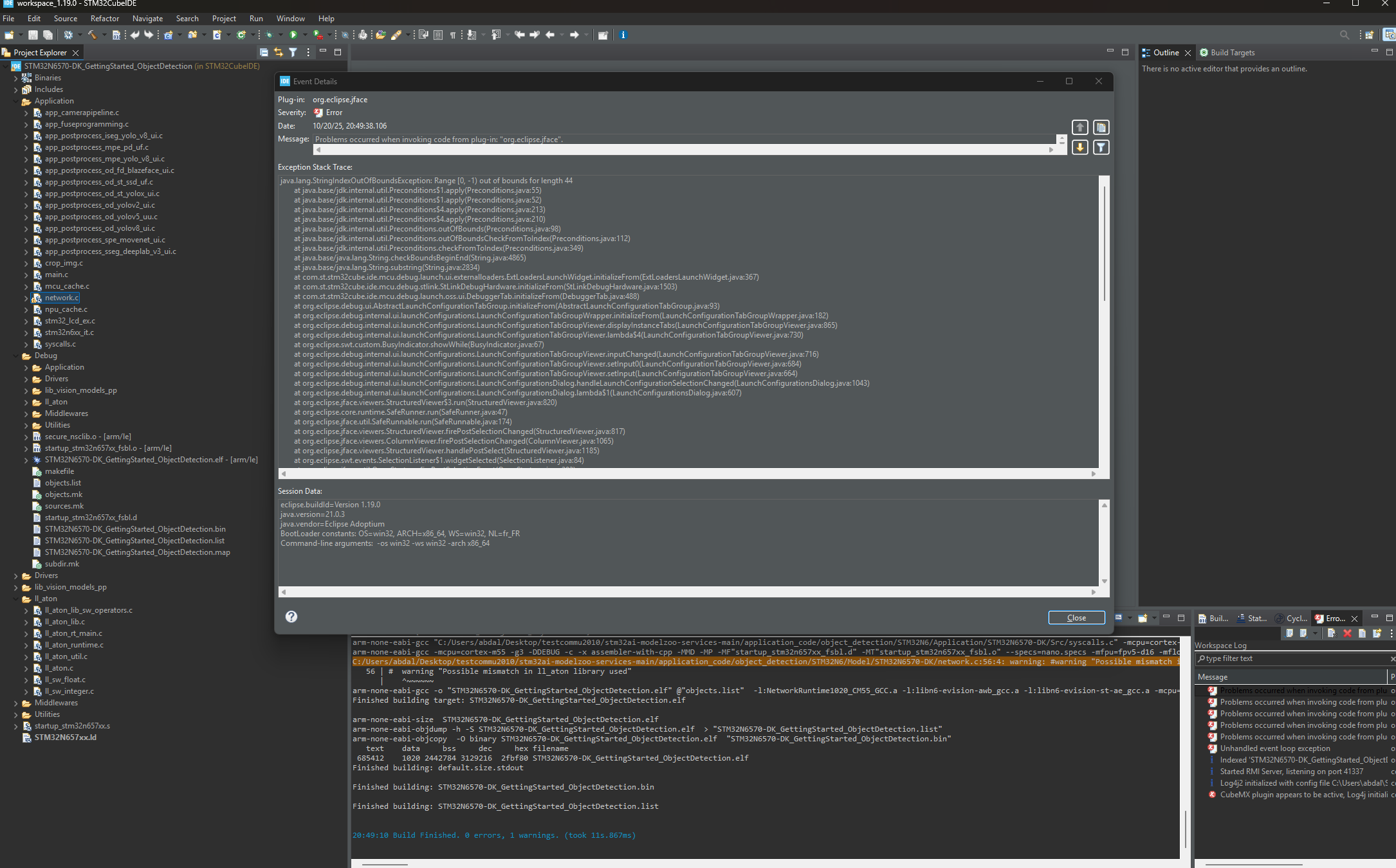
Task: Click Copy Event Details to clipboard icon
Action: click(1101, 127)
